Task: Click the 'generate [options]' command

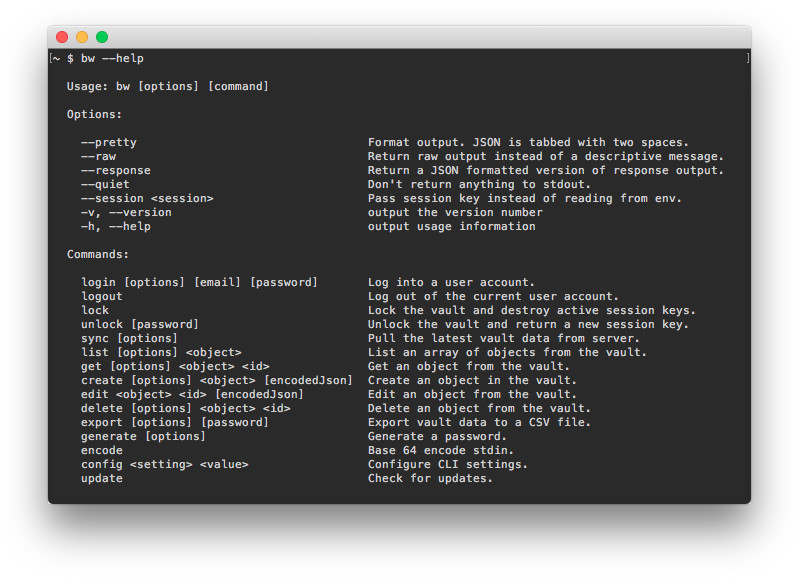Action: [x=143, y=437]
